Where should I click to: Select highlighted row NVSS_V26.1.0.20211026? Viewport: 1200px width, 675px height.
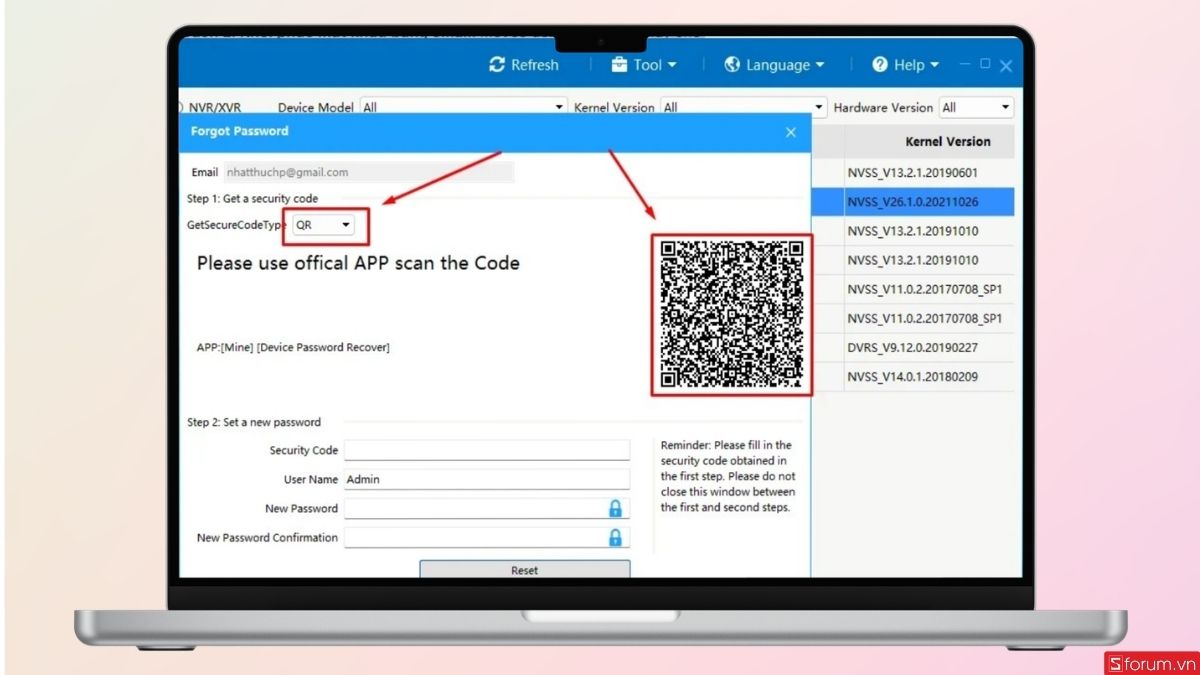coord(913,201)
